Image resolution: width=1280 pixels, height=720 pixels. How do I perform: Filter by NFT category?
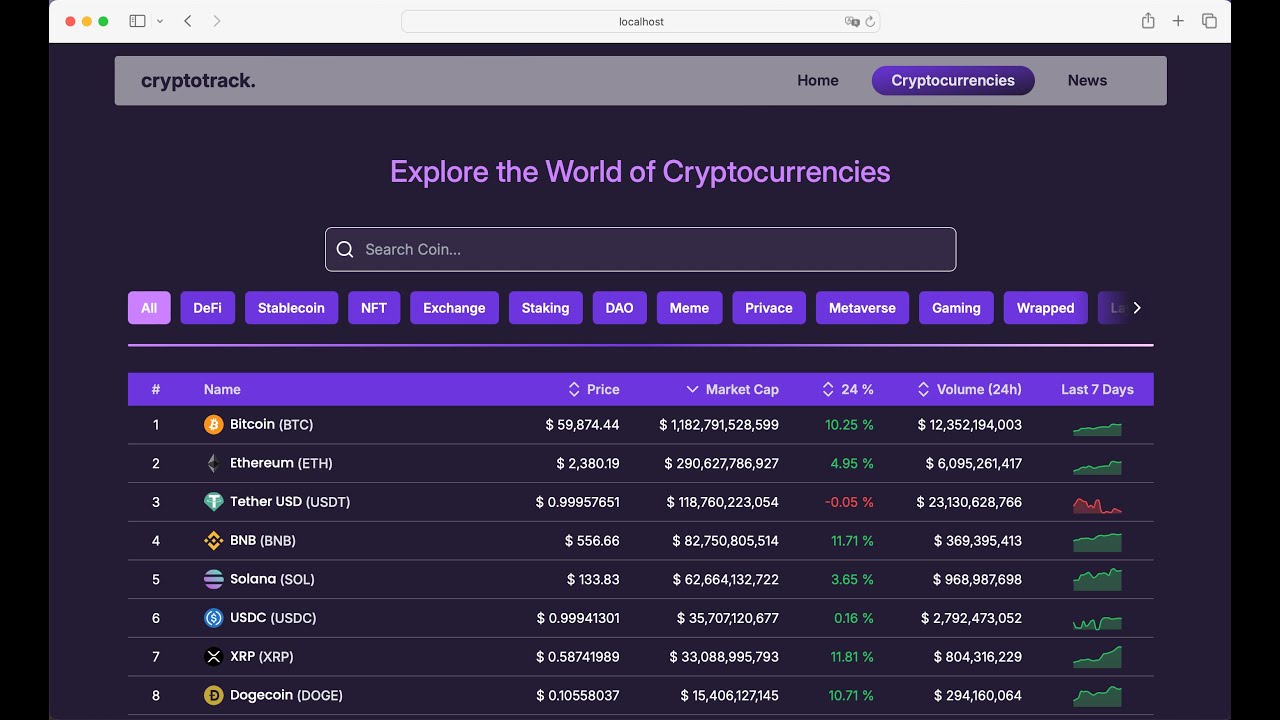point(374,308)
